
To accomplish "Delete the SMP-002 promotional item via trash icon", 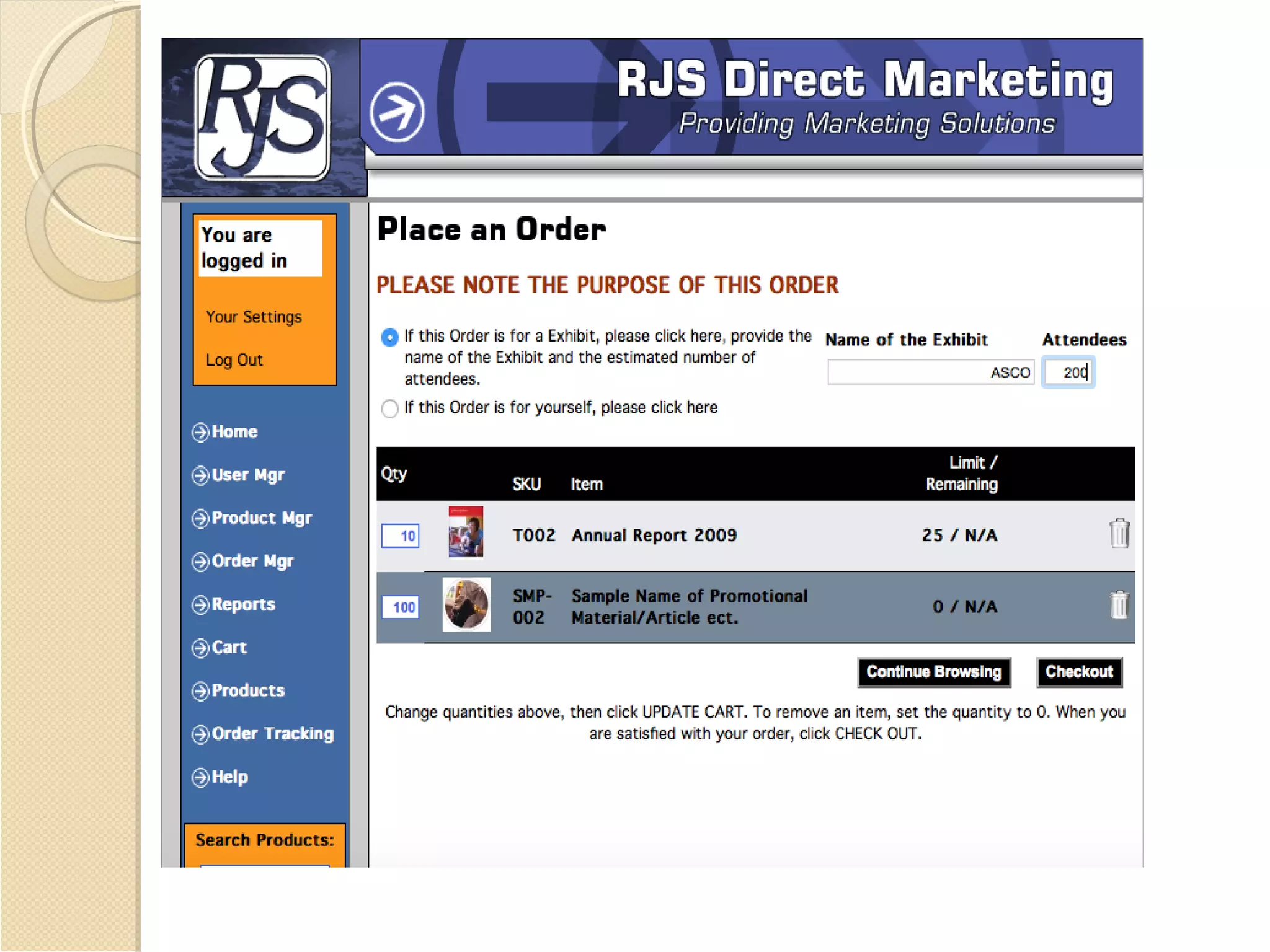I will (x=1119, y=606).
